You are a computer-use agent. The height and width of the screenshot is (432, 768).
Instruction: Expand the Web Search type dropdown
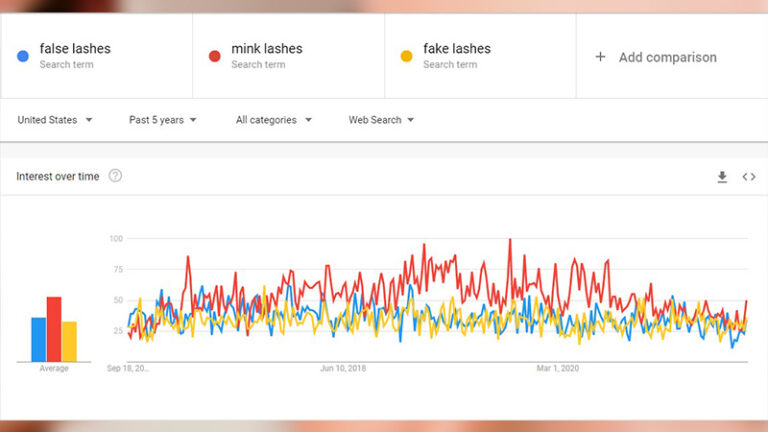(x=381, y=120)
